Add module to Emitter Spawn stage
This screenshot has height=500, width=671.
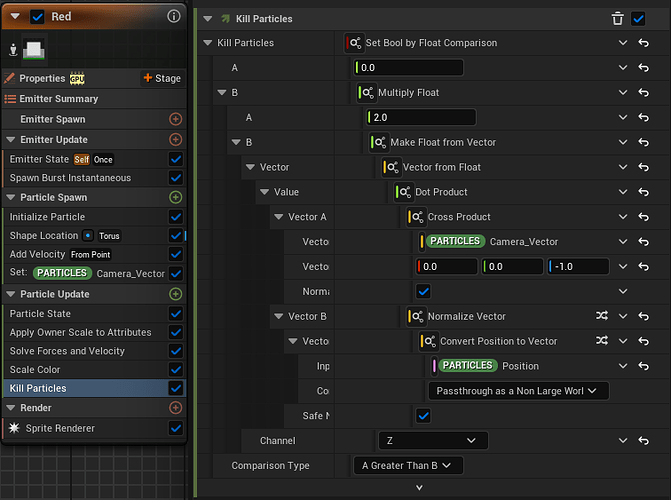click(x=175, y=119)
